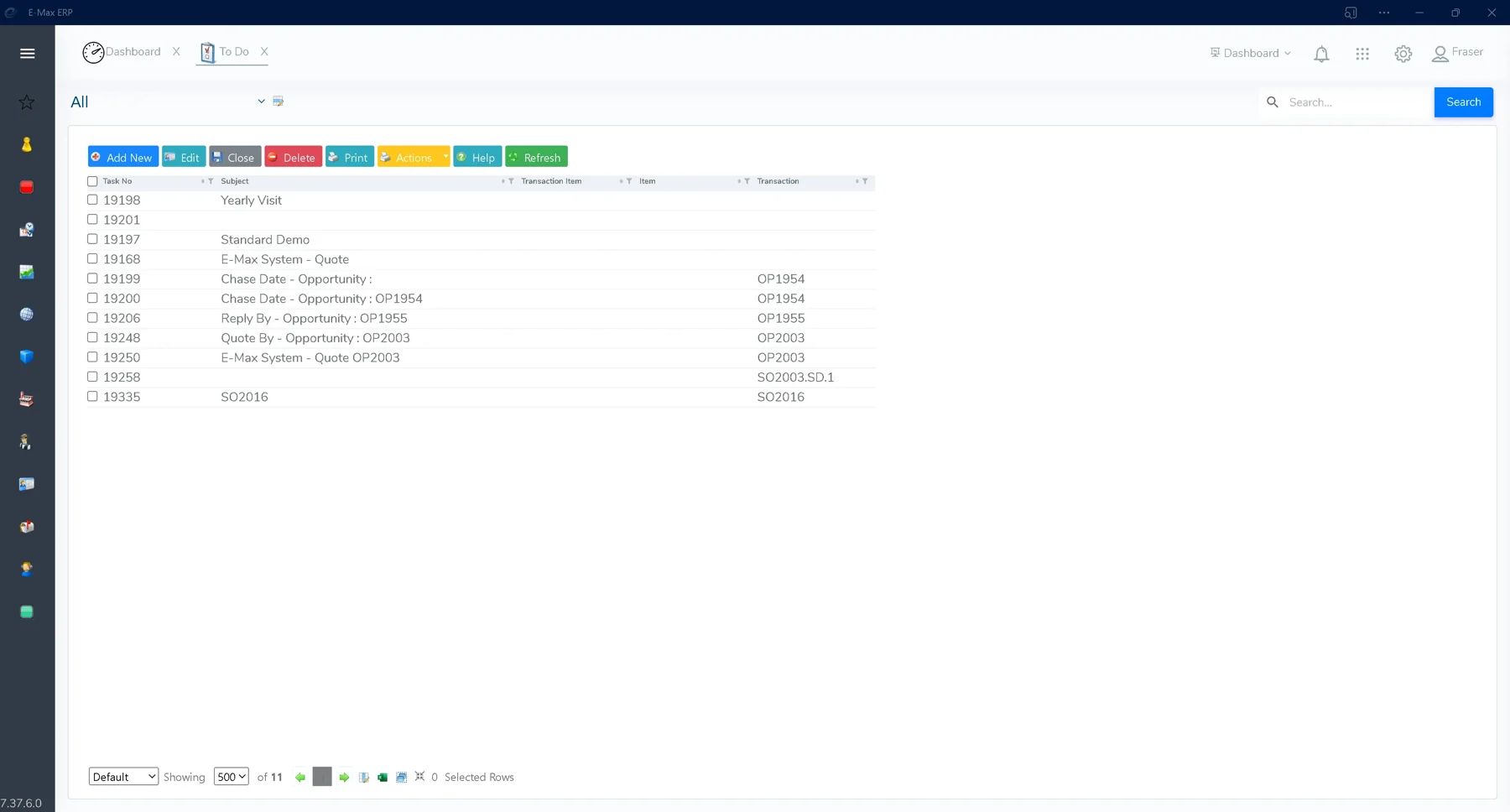
Task: Open the blue cube sidebar module
Action: (27, 357)
